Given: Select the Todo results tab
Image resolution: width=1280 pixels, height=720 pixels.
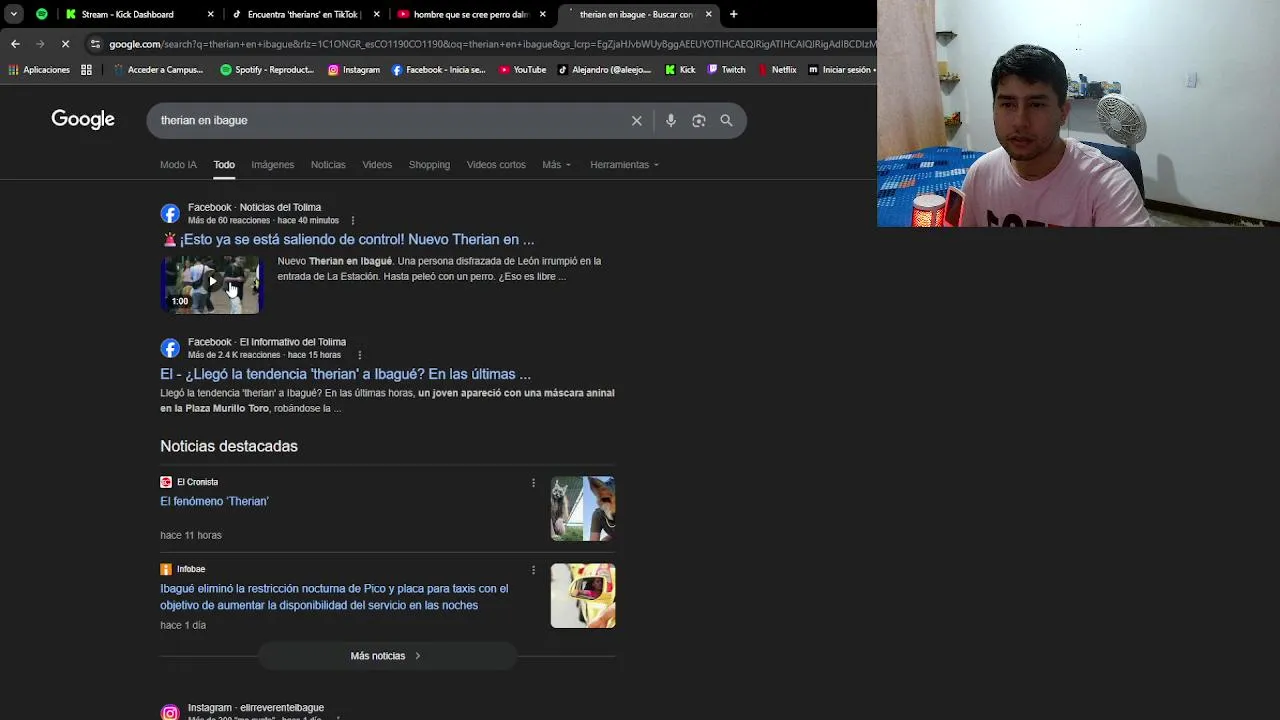Looking at the screenshot, I should pyautogui.click(x=224, y=165).
